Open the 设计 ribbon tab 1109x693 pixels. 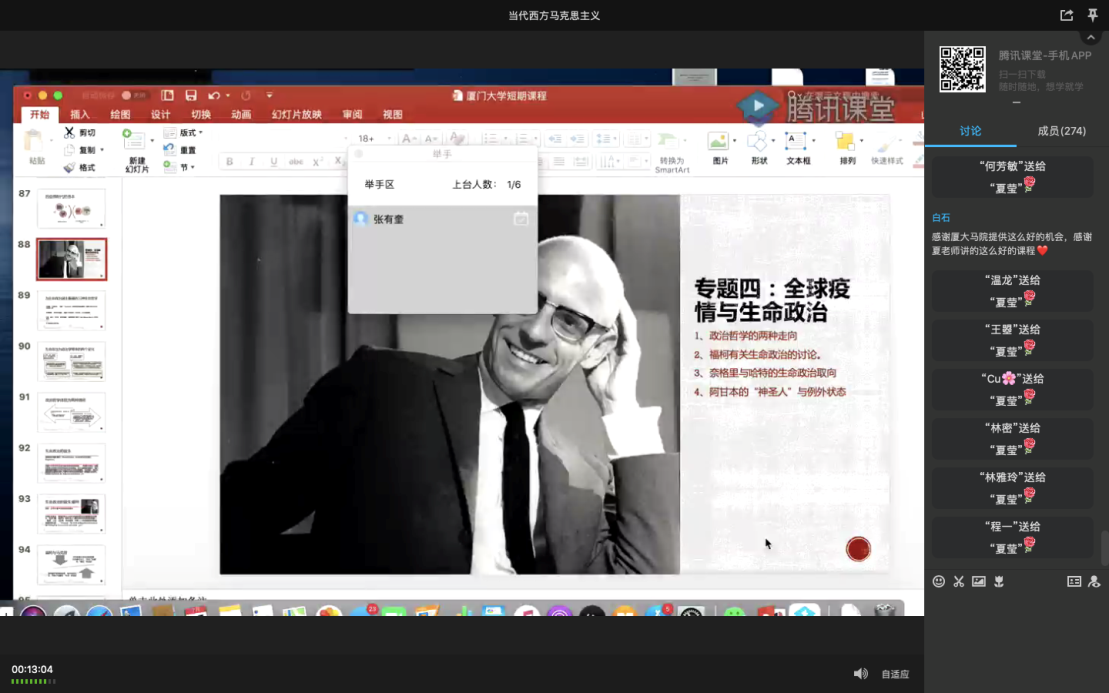pyautogui.click(x=160, y=115)
